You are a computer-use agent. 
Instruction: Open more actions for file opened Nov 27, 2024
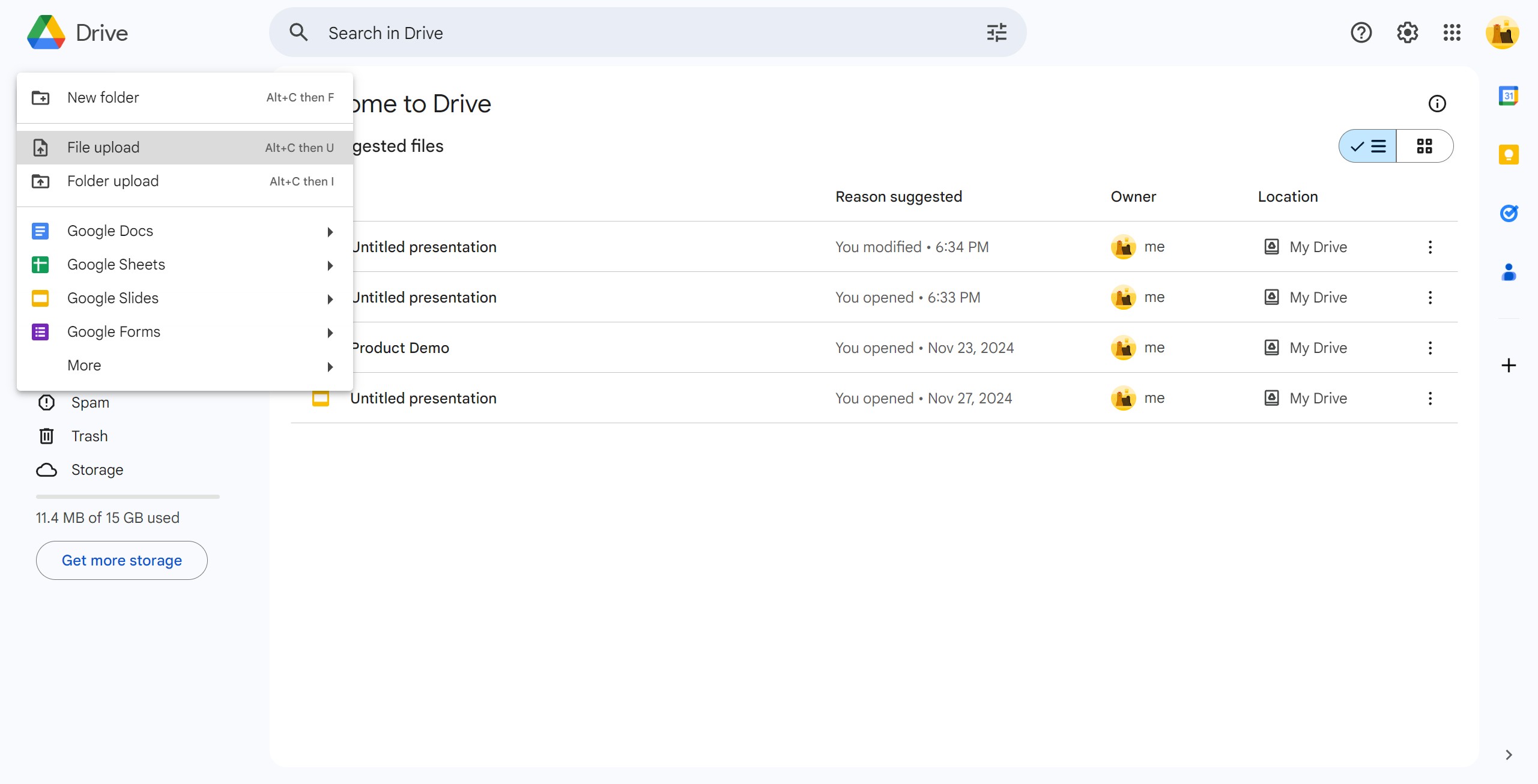click(1430, 398)
